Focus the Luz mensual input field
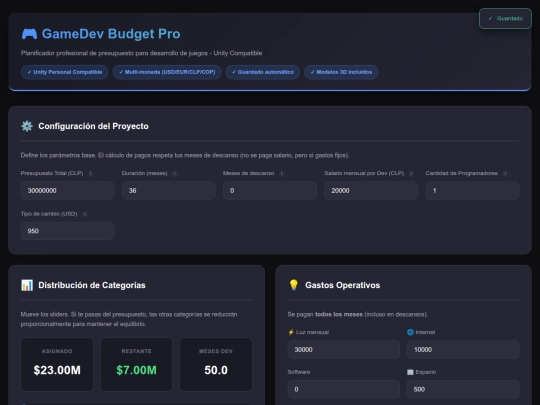540x405 pixels. (344, 350)
